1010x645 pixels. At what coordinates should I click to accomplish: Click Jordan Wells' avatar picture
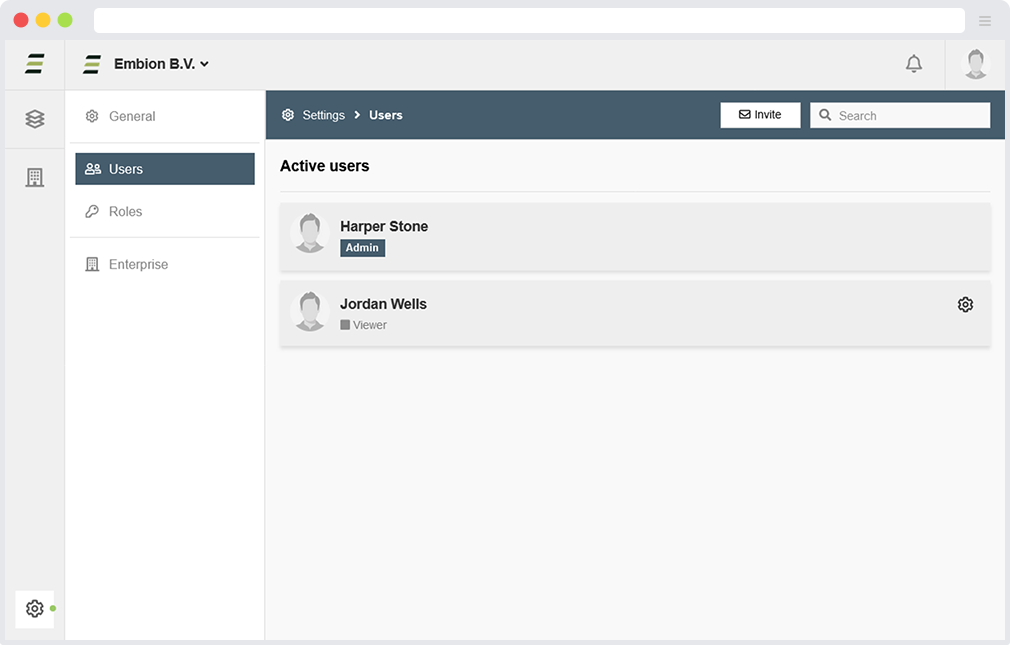(x=310, y=311)
